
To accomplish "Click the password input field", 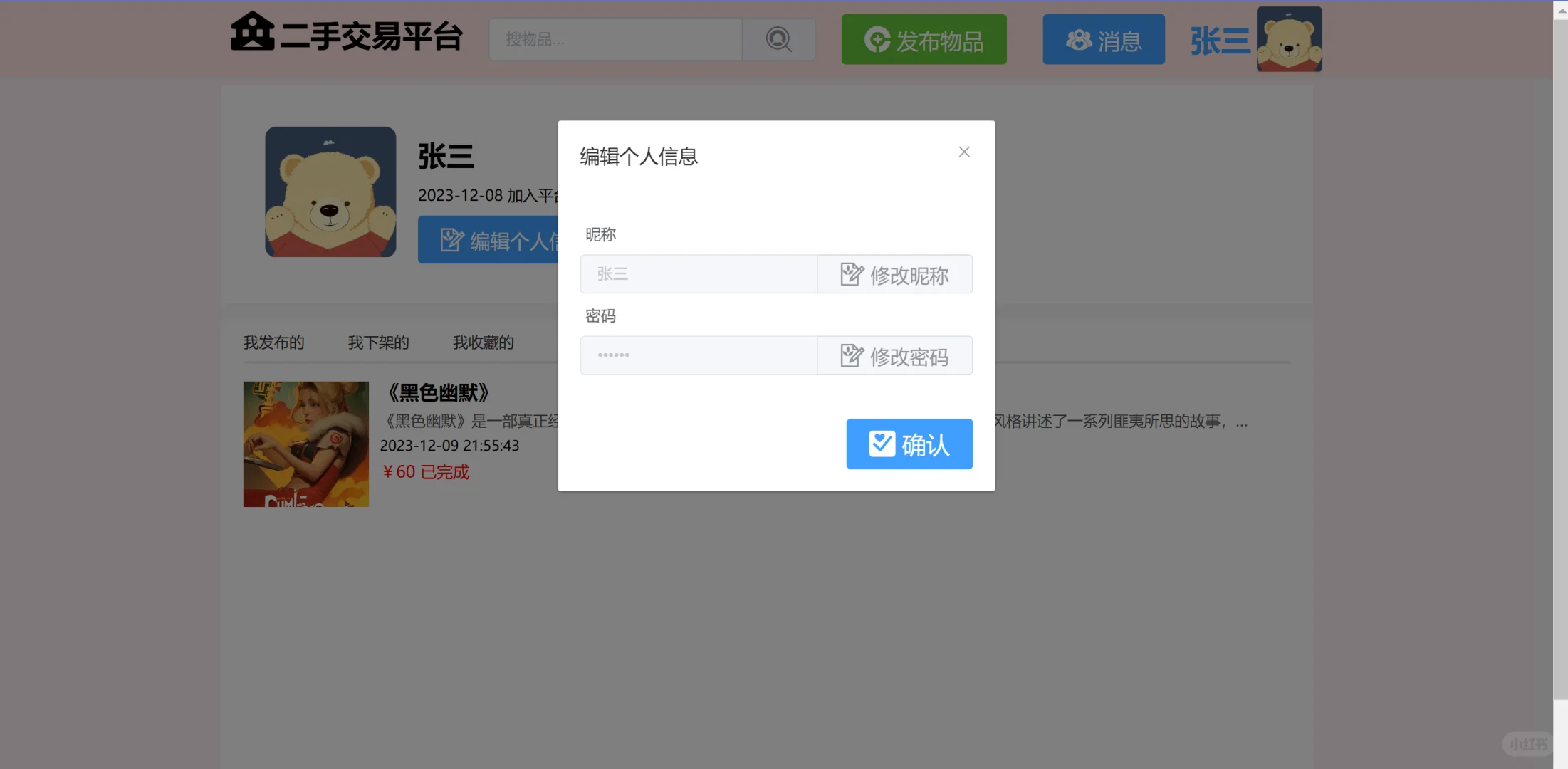I will (x=698, y=355).
